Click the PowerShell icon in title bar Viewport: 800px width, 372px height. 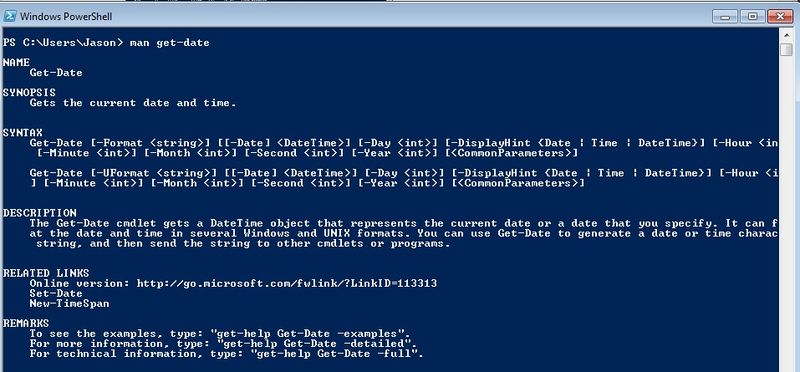click(x=10, y=16)
